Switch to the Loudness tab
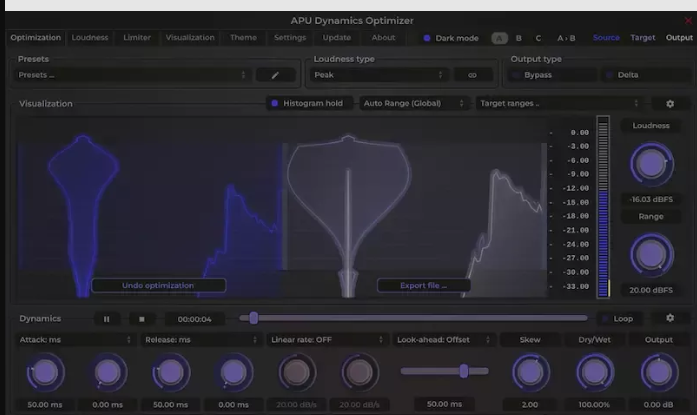Screen dimensions: 697x415 click(90, 38)
